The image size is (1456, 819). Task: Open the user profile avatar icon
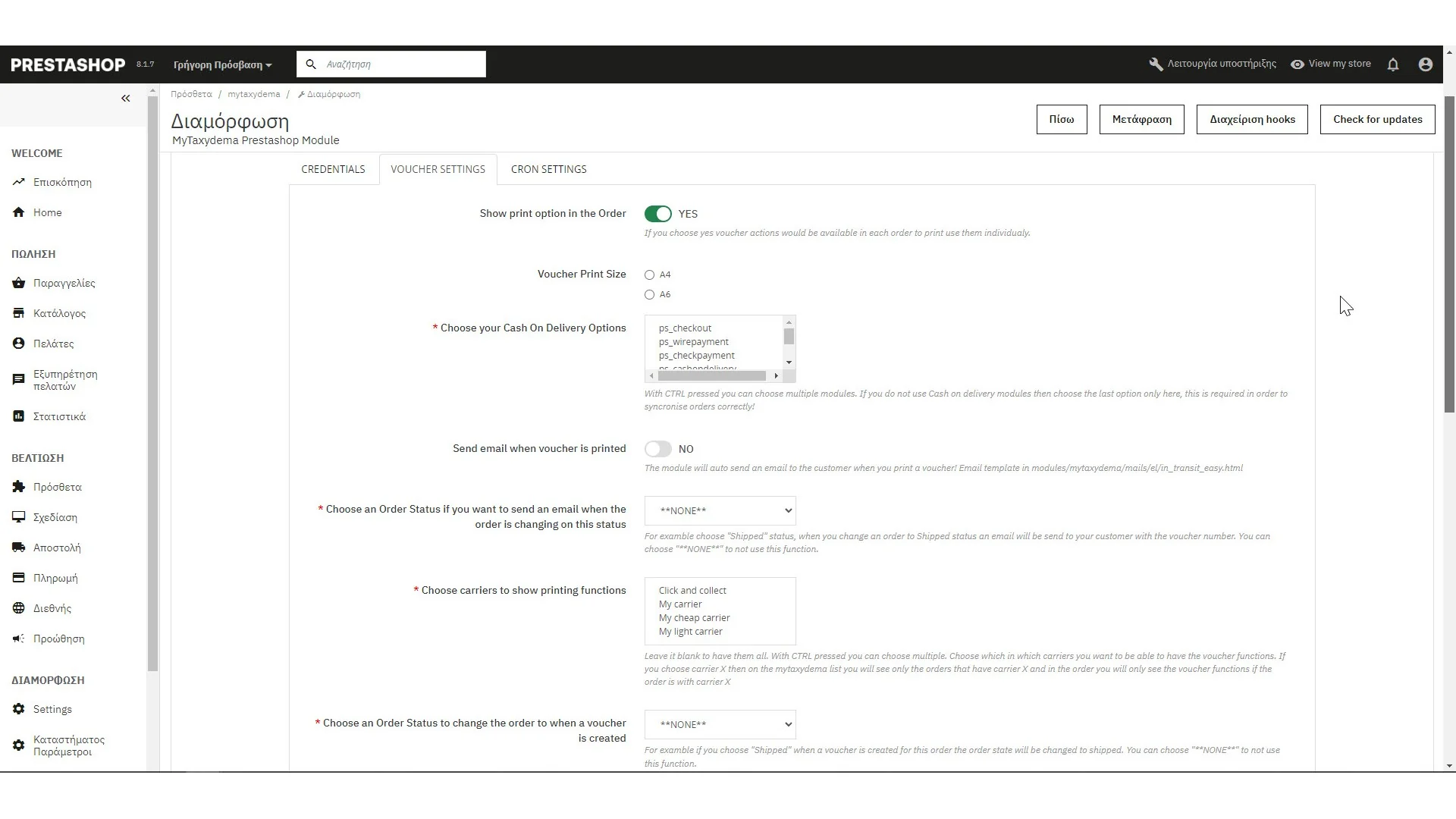(1426, 64)
